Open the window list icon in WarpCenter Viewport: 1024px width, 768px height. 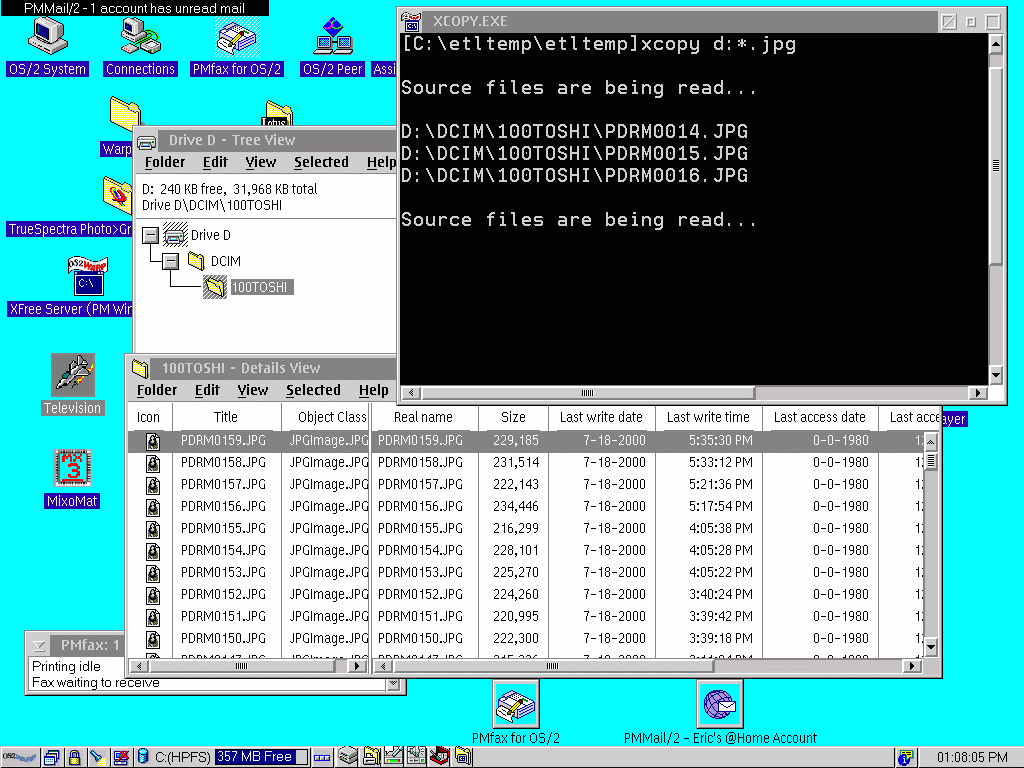pyautogui.click(x=52, y=758)
